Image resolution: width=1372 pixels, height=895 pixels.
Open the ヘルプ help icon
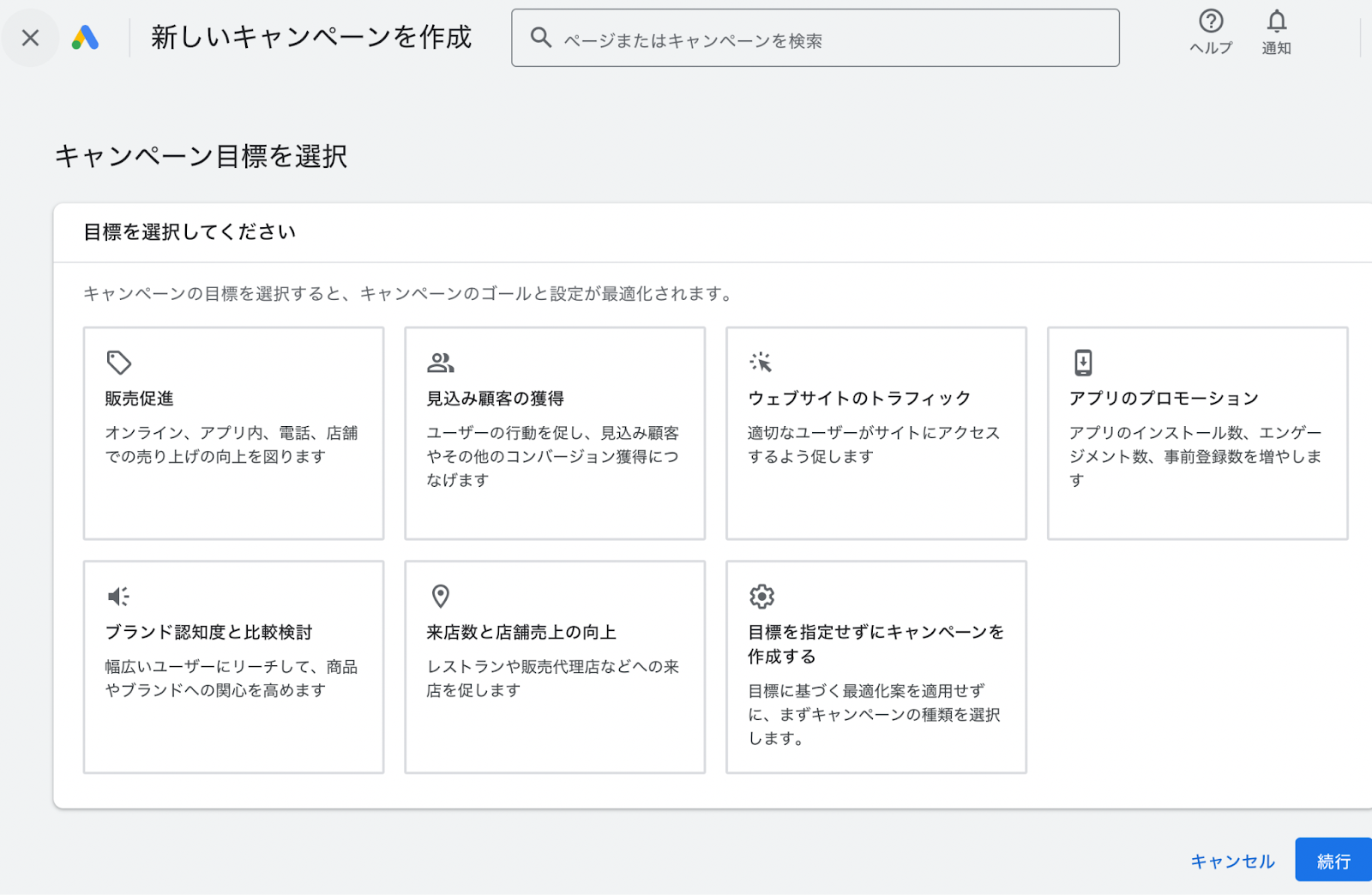click(1211, 32)
